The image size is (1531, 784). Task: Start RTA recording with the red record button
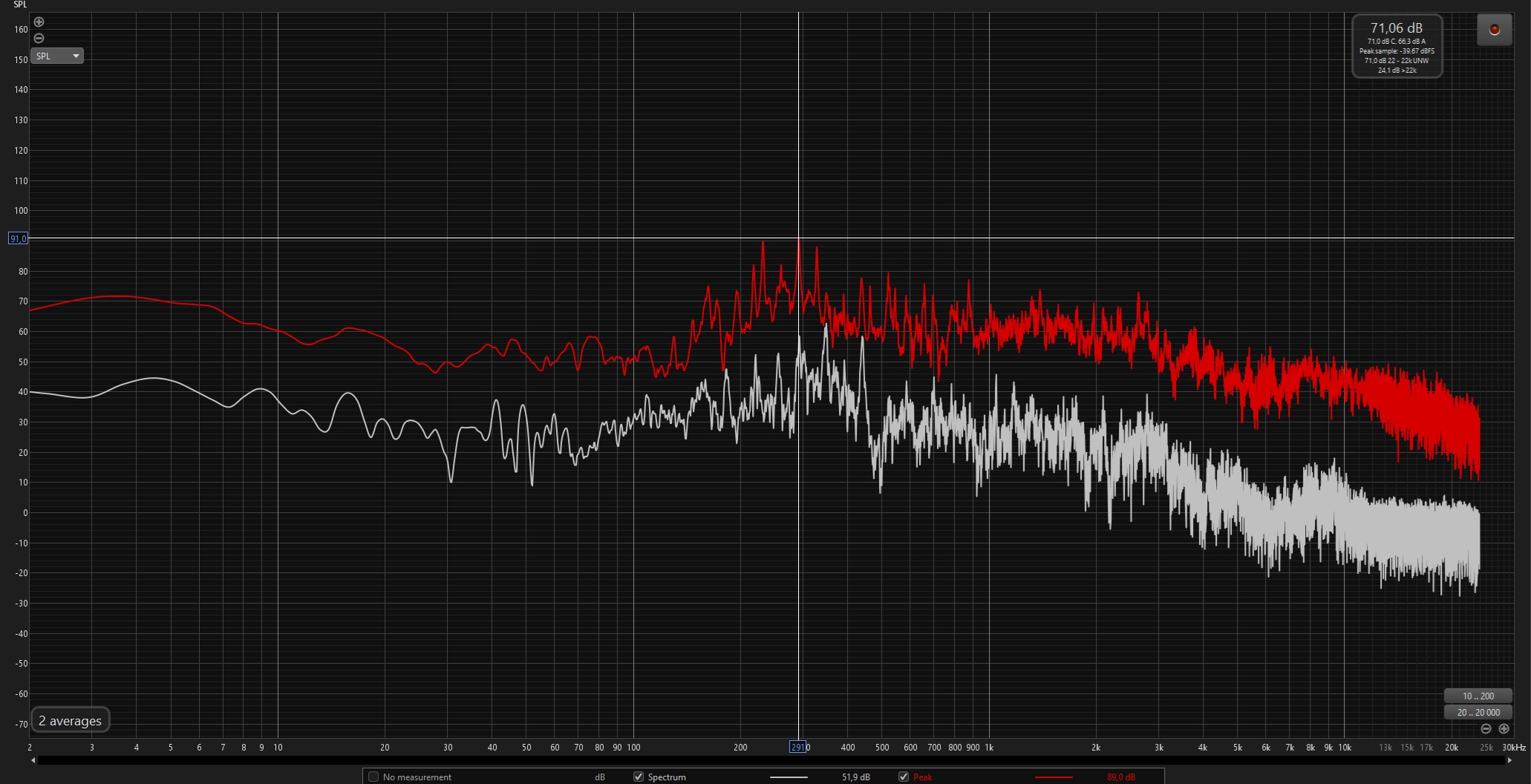click(x=1495, y=30)
